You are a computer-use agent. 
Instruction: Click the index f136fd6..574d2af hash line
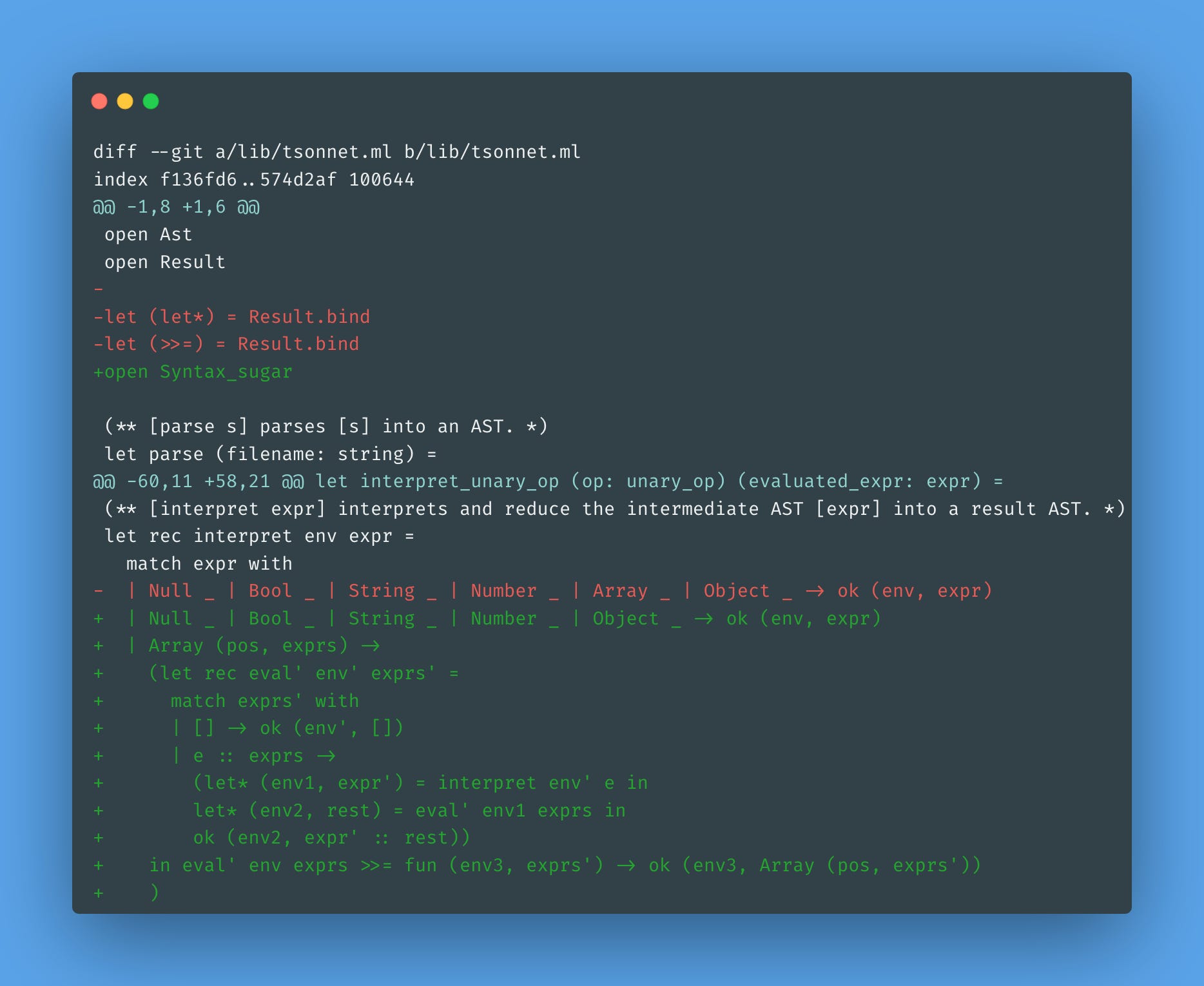[254, 179]
